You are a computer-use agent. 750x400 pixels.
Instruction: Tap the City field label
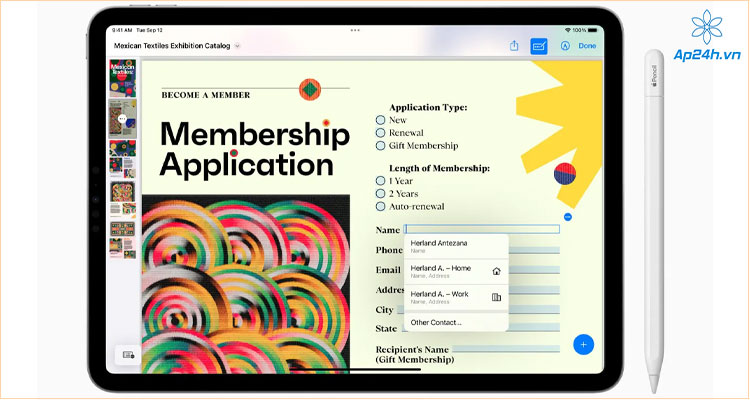(x=384, y=310)
